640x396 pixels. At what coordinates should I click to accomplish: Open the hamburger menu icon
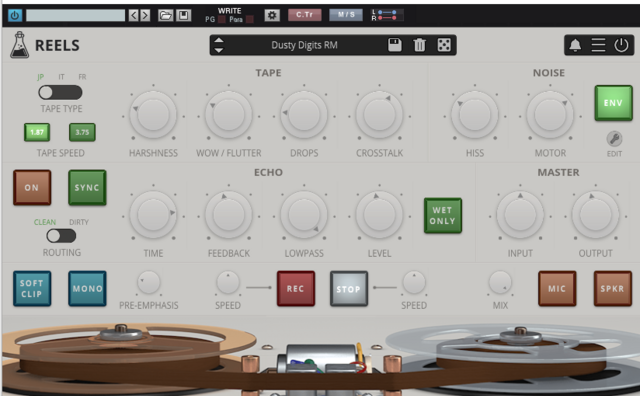(x=598, y=45)
